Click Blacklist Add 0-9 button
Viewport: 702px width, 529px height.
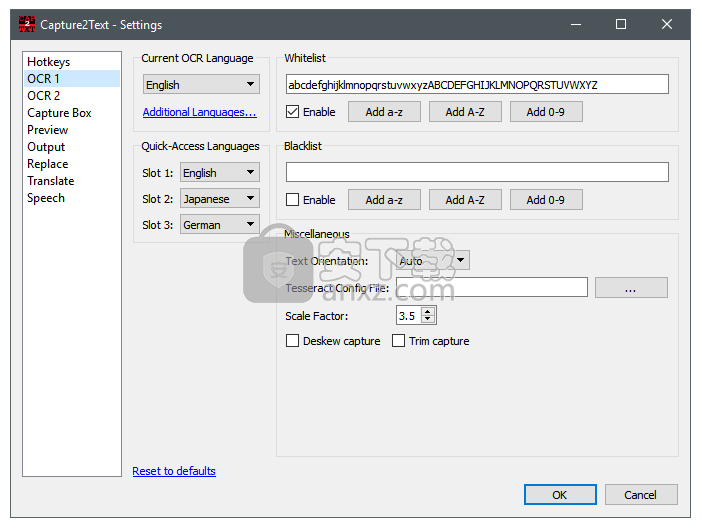(546, 200)
